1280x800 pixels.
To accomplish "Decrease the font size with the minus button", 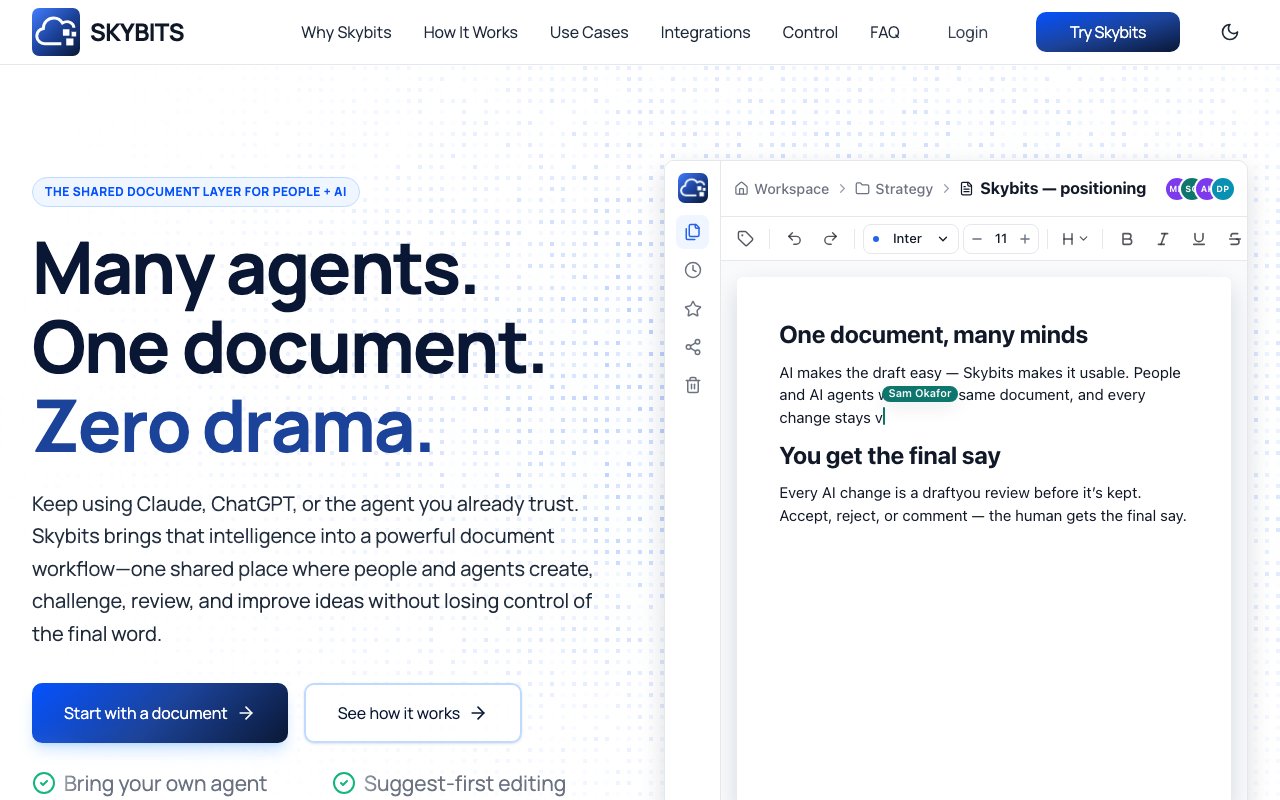I will pos(977,239).
